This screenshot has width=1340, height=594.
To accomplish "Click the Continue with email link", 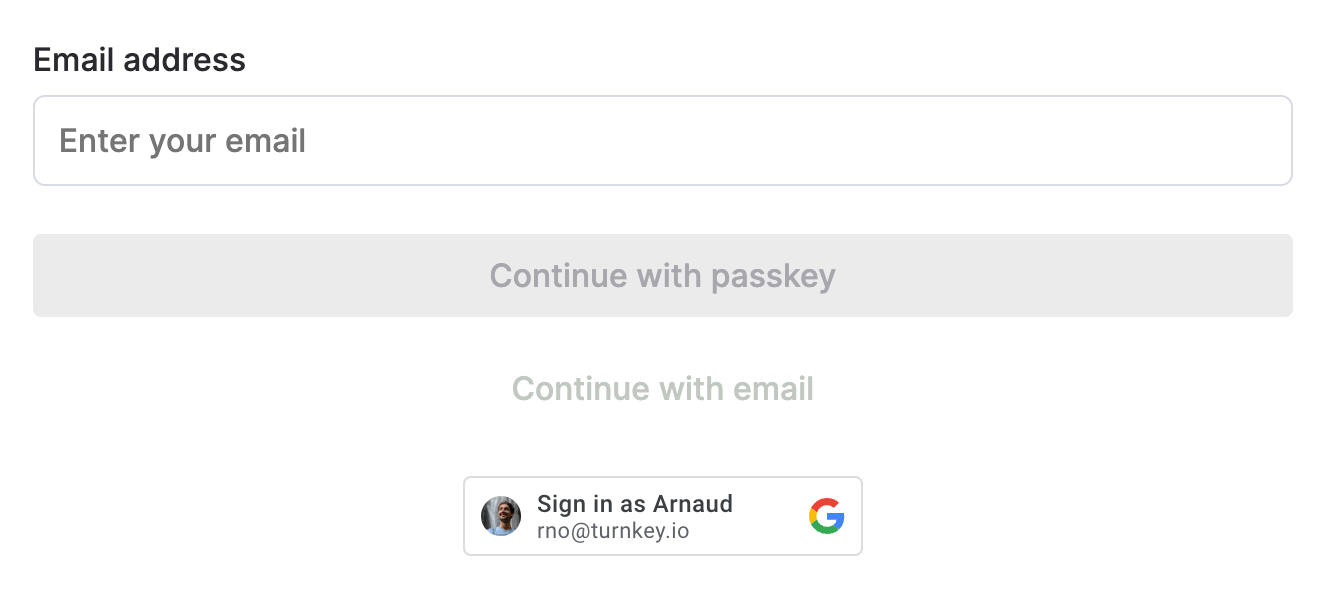I will (663, 388).
